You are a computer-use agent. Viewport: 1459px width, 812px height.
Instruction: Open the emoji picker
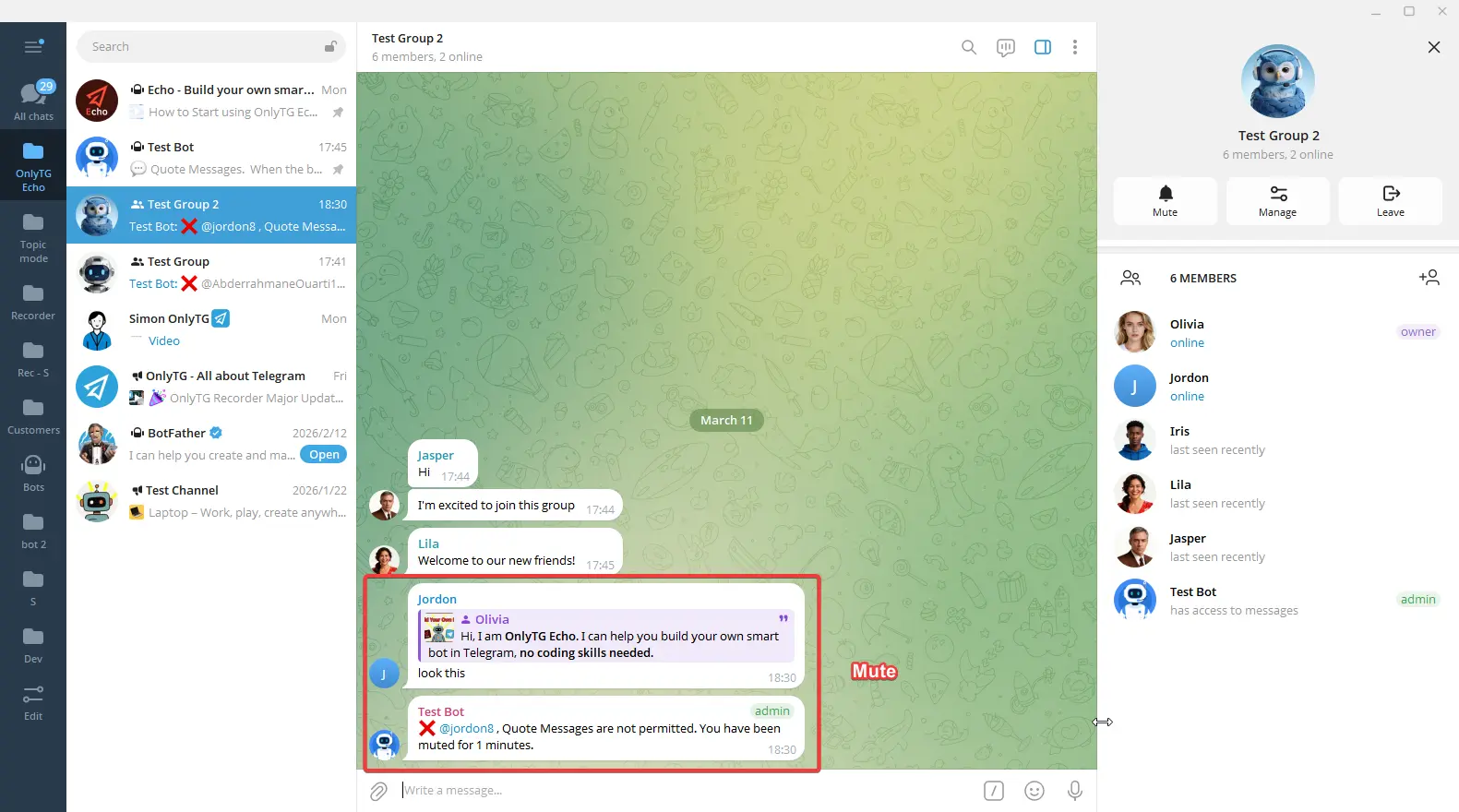coord(1034,791)
